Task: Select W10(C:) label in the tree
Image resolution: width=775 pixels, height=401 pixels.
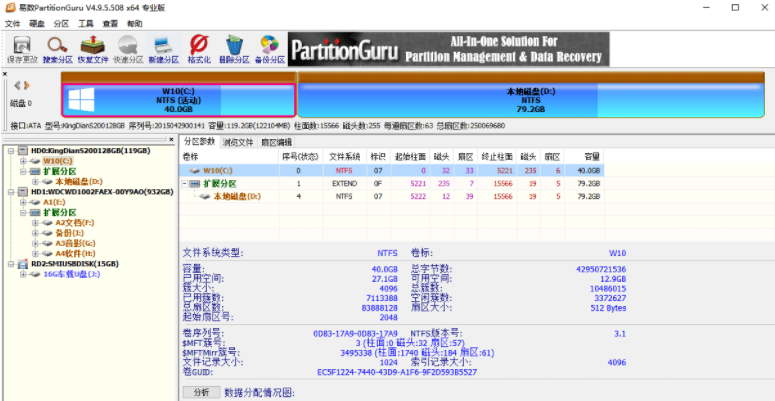Action: click(x=58, y=161)
